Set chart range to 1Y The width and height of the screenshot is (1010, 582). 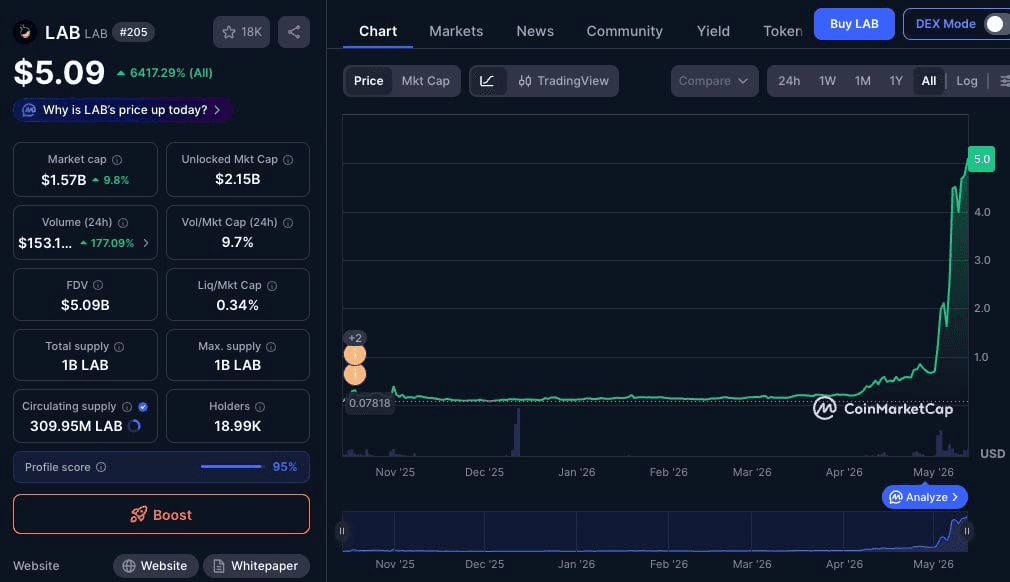tap(896, 81)
